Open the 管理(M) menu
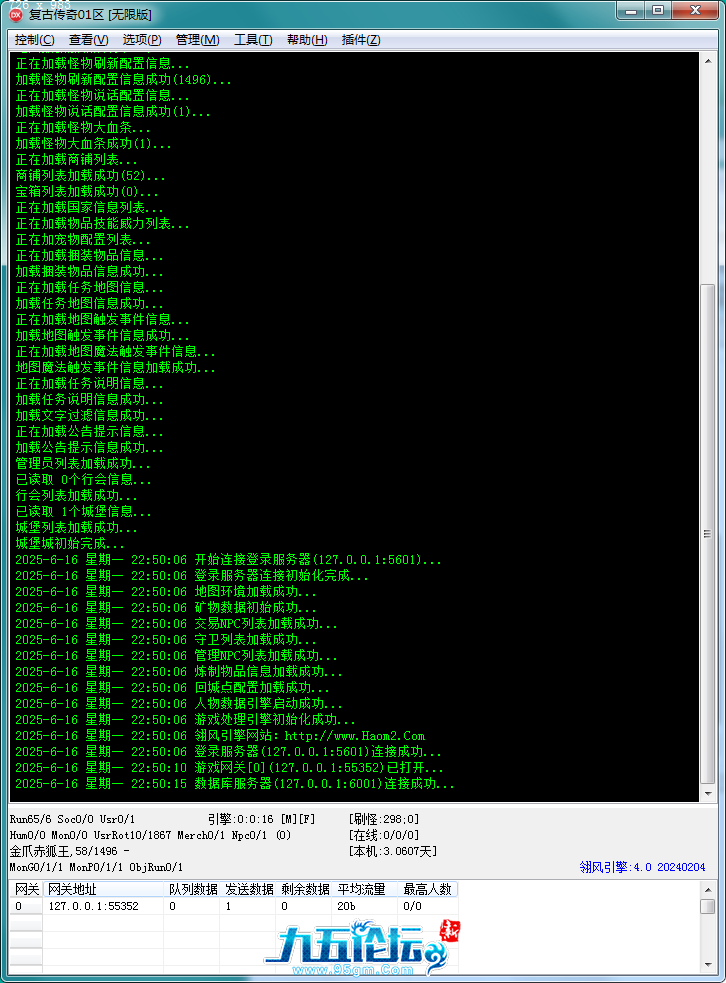726x983 pixels. click(197, 39)
